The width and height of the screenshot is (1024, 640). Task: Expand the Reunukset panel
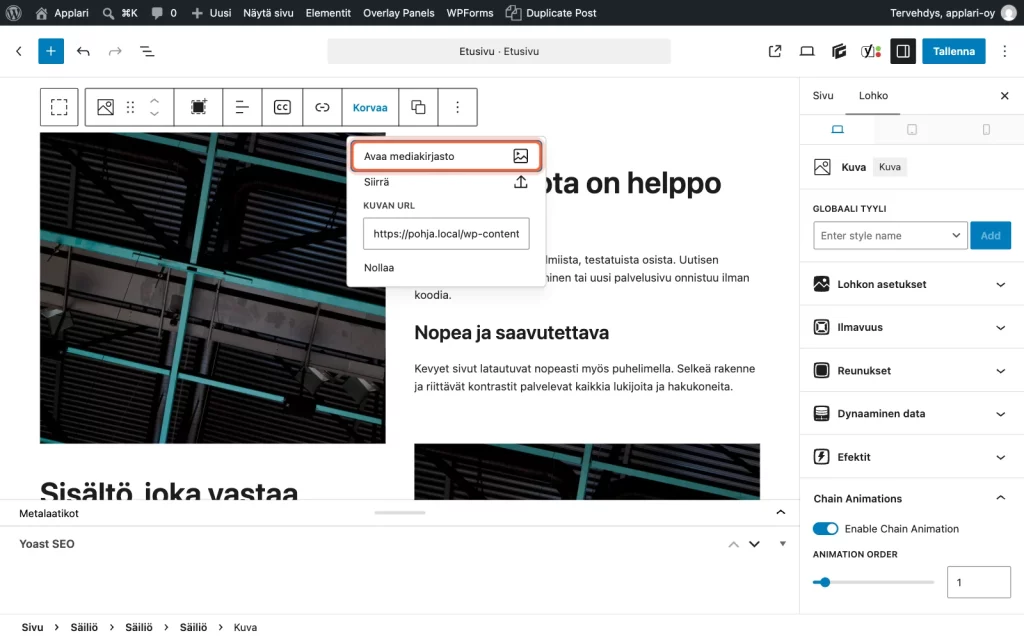[911, 370]
